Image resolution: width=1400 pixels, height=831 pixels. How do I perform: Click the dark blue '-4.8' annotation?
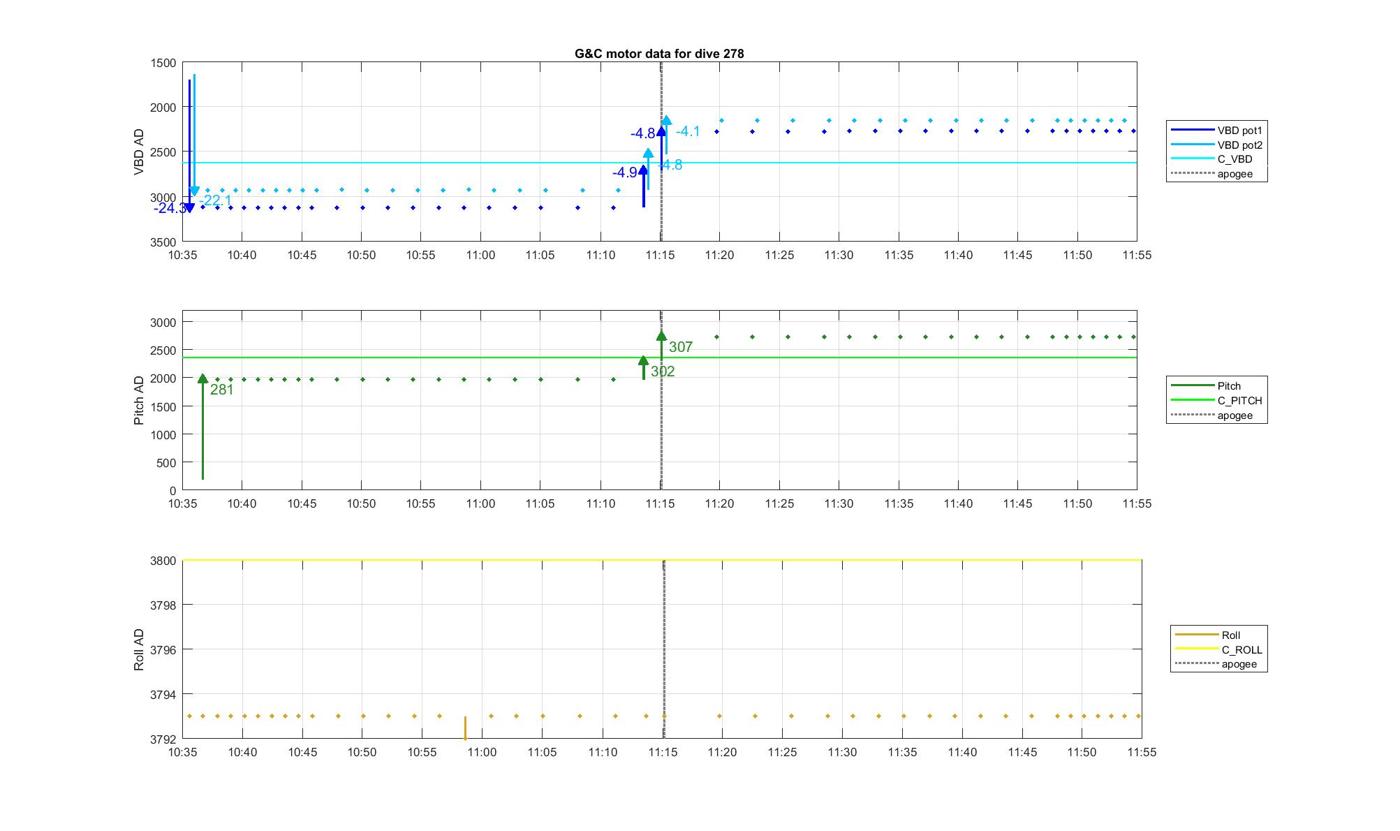click(643, 134)
